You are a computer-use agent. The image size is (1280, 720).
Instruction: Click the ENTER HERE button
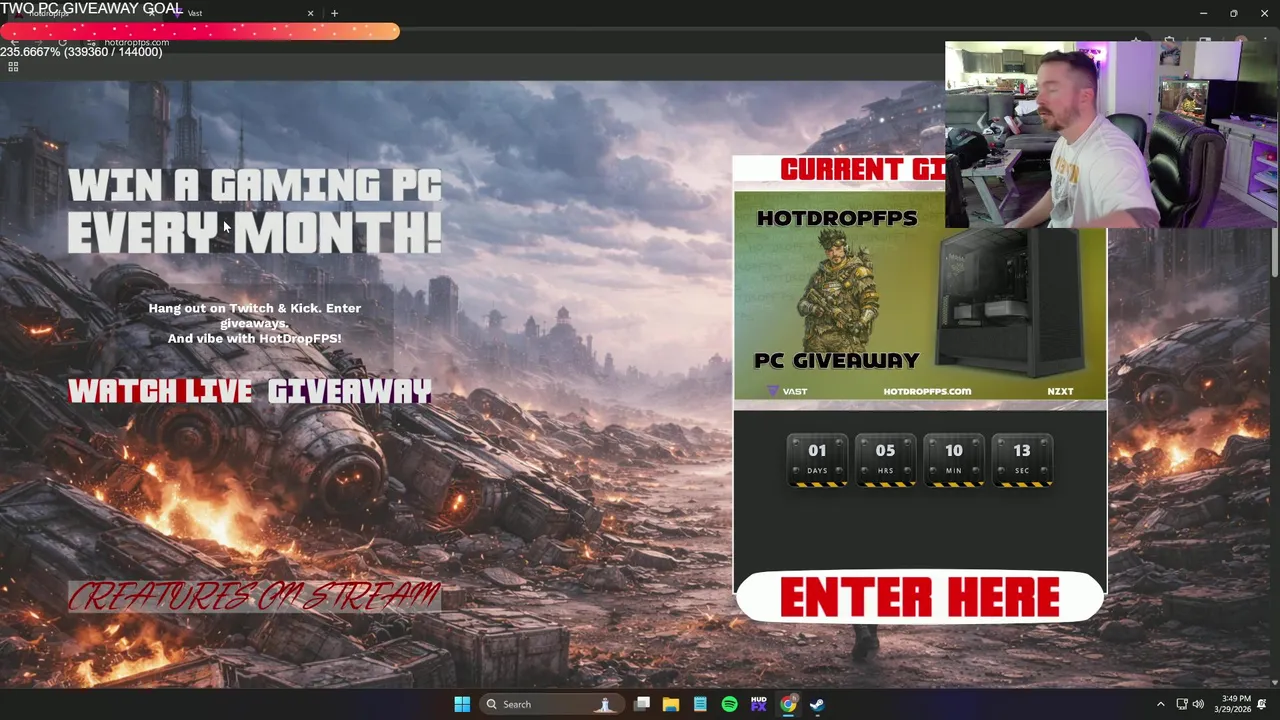pos(919,597)
